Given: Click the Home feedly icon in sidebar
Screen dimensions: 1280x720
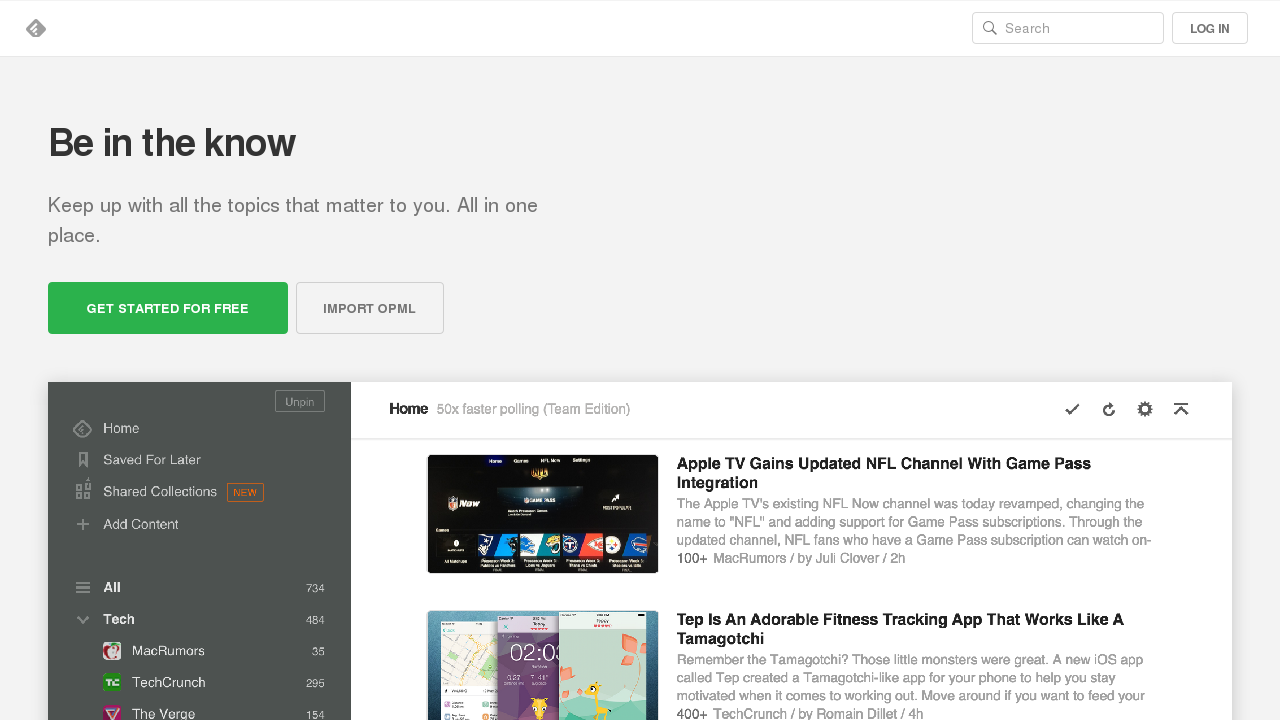Looking at the screenshot, I should (x=83, y=429).
